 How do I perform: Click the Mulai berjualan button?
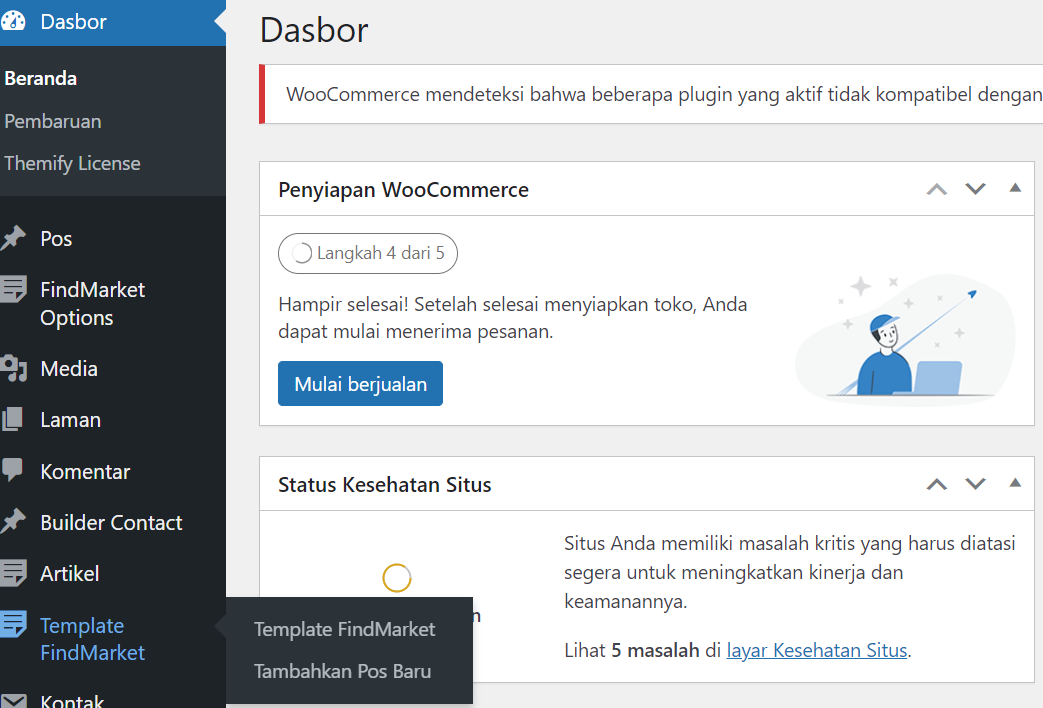coord(361,383)
